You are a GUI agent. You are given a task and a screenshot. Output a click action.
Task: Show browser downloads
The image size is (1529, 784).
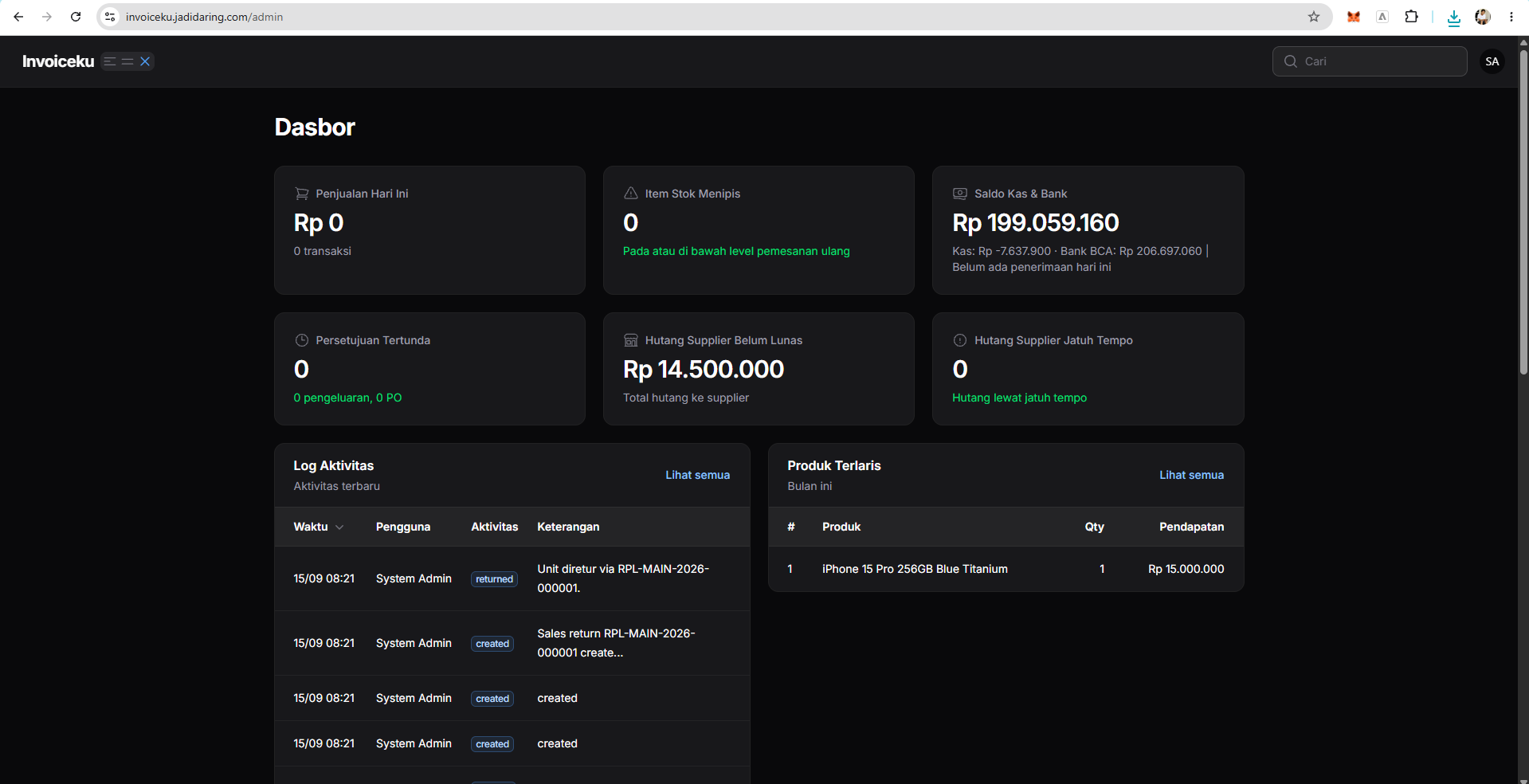1454,18
